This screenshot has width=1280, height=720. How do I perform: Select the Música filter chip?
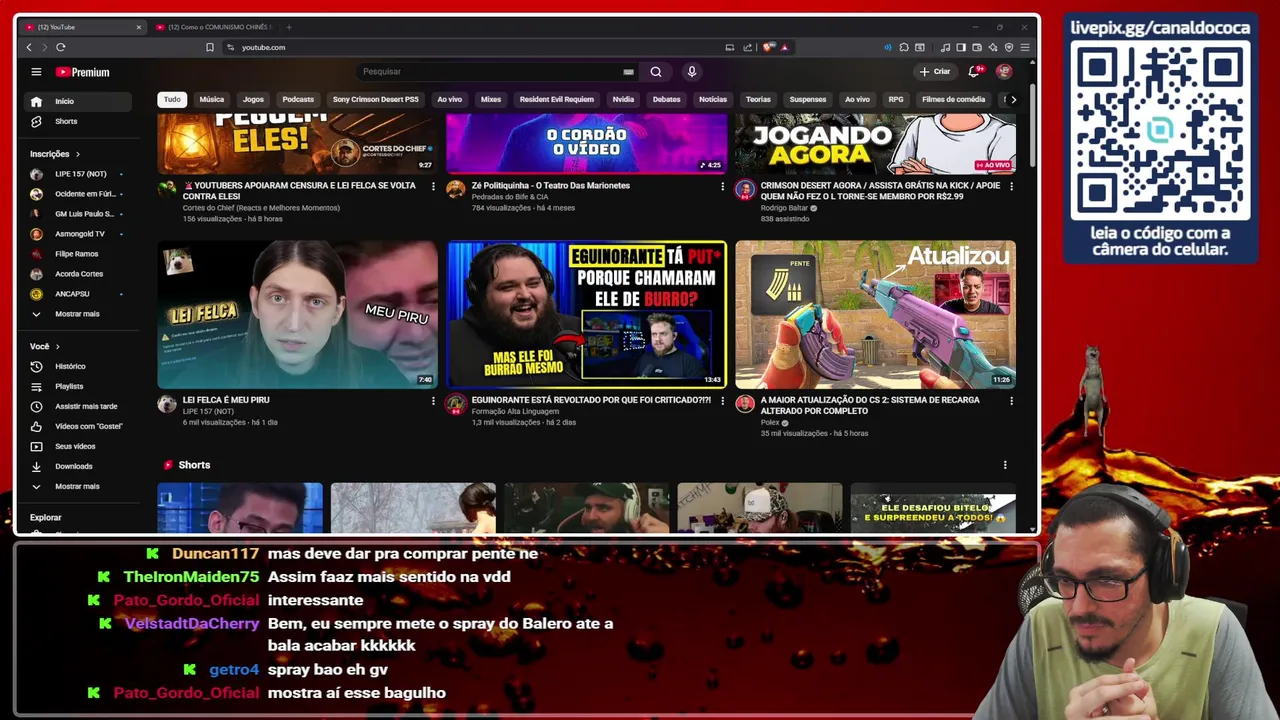tap(212, 99)
